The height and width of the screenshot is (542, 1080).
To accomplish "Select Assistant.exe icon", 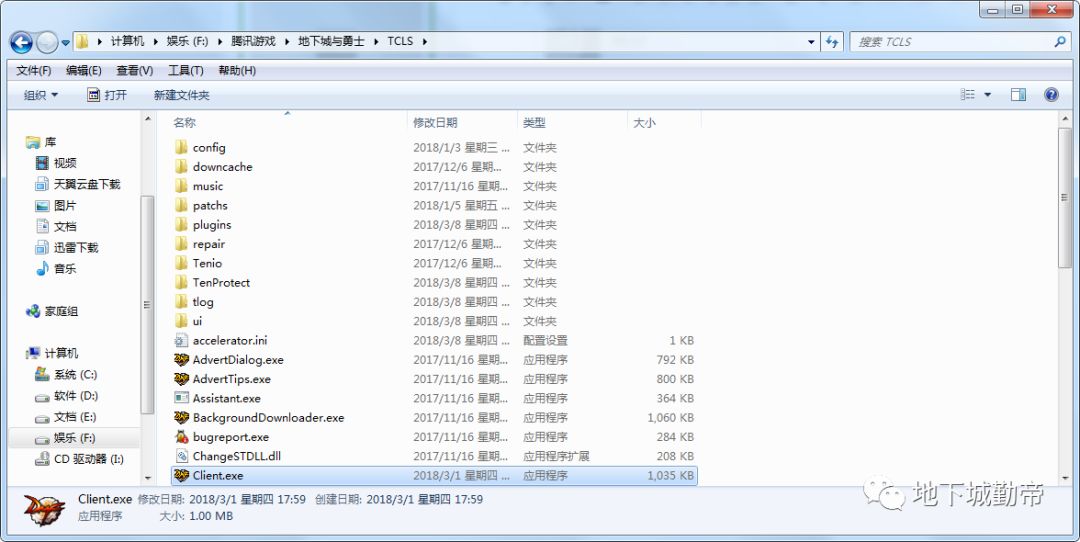I will point(181,398).
